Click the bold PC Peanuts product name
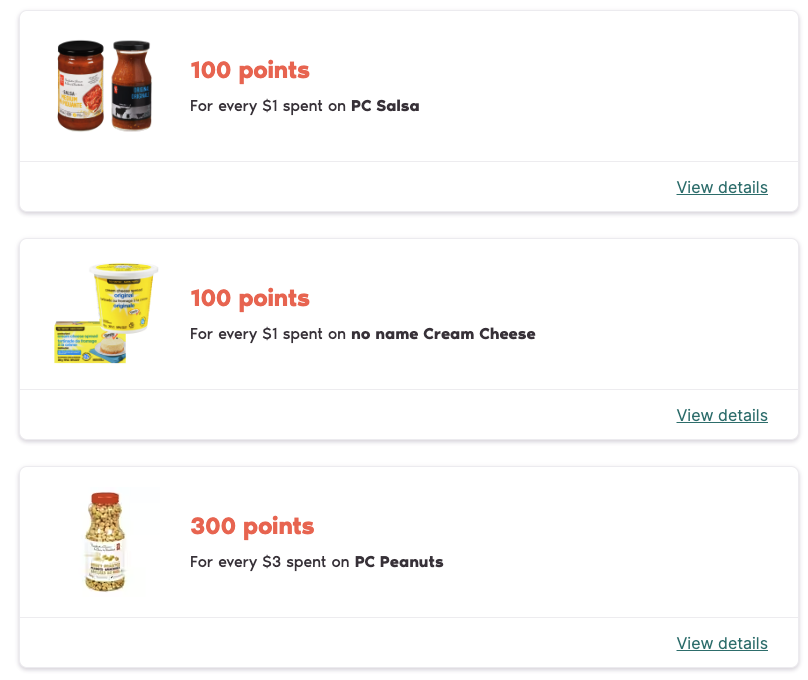This screenshot has height=680, width=808. point(399,562)
